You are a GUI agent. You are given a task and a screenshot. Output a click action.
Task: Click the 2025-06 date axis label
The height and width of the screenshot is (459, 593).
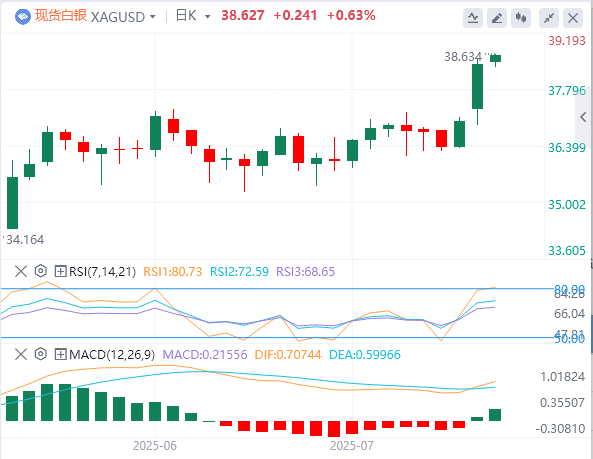(x=155, y=446)
